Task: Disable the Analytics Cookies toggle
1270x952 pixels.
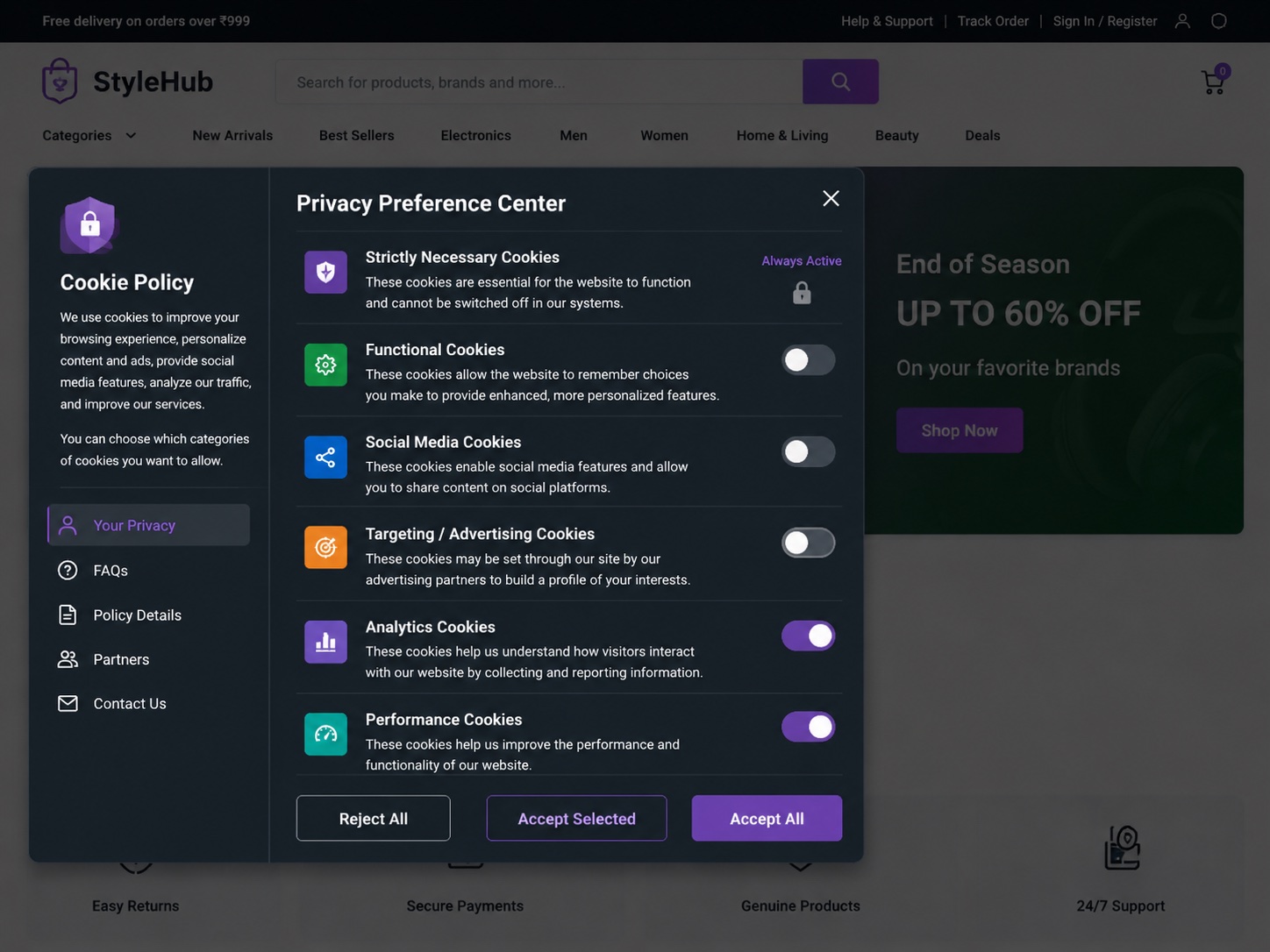Action: (808, 636)
